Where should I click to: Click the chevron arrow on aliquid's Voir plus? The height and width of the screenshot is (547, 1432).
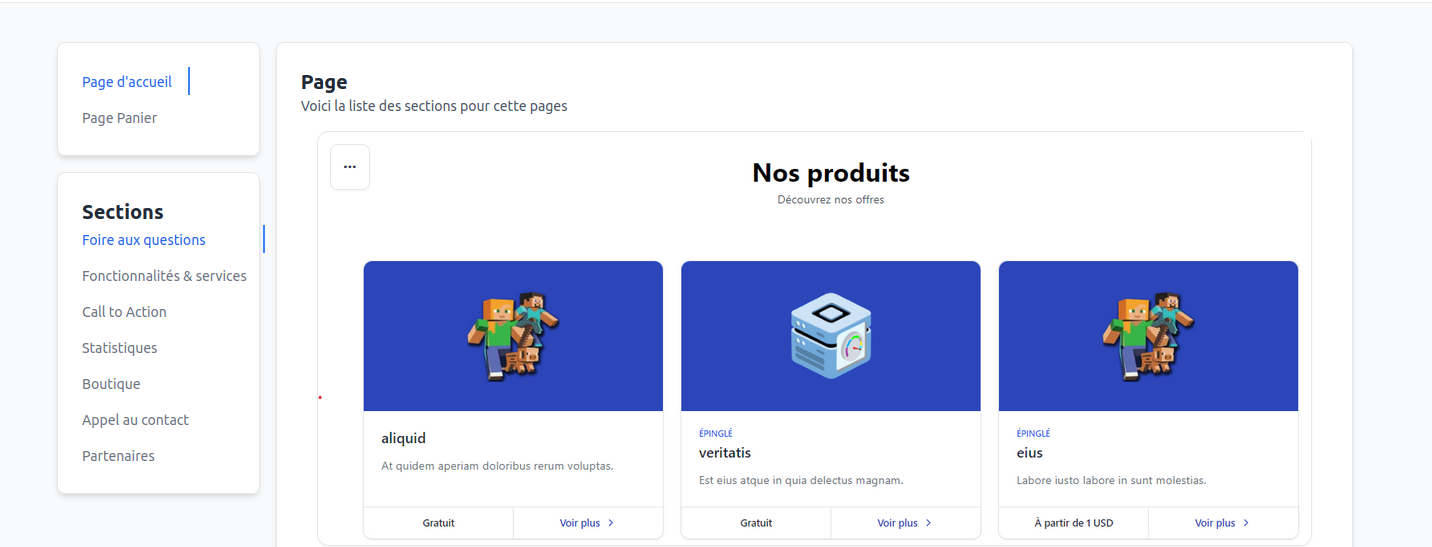pos(611,523)
